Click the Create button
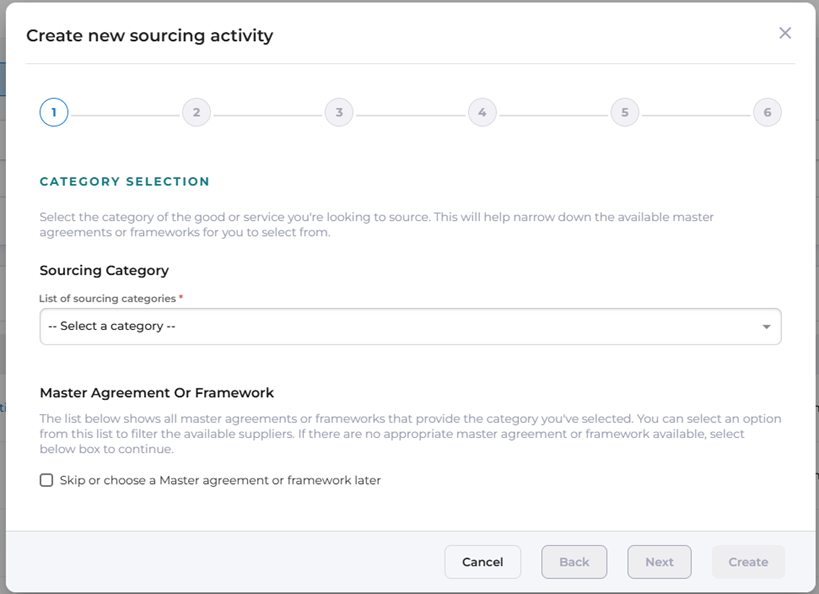The image size is (819, 594). (748, 562)
